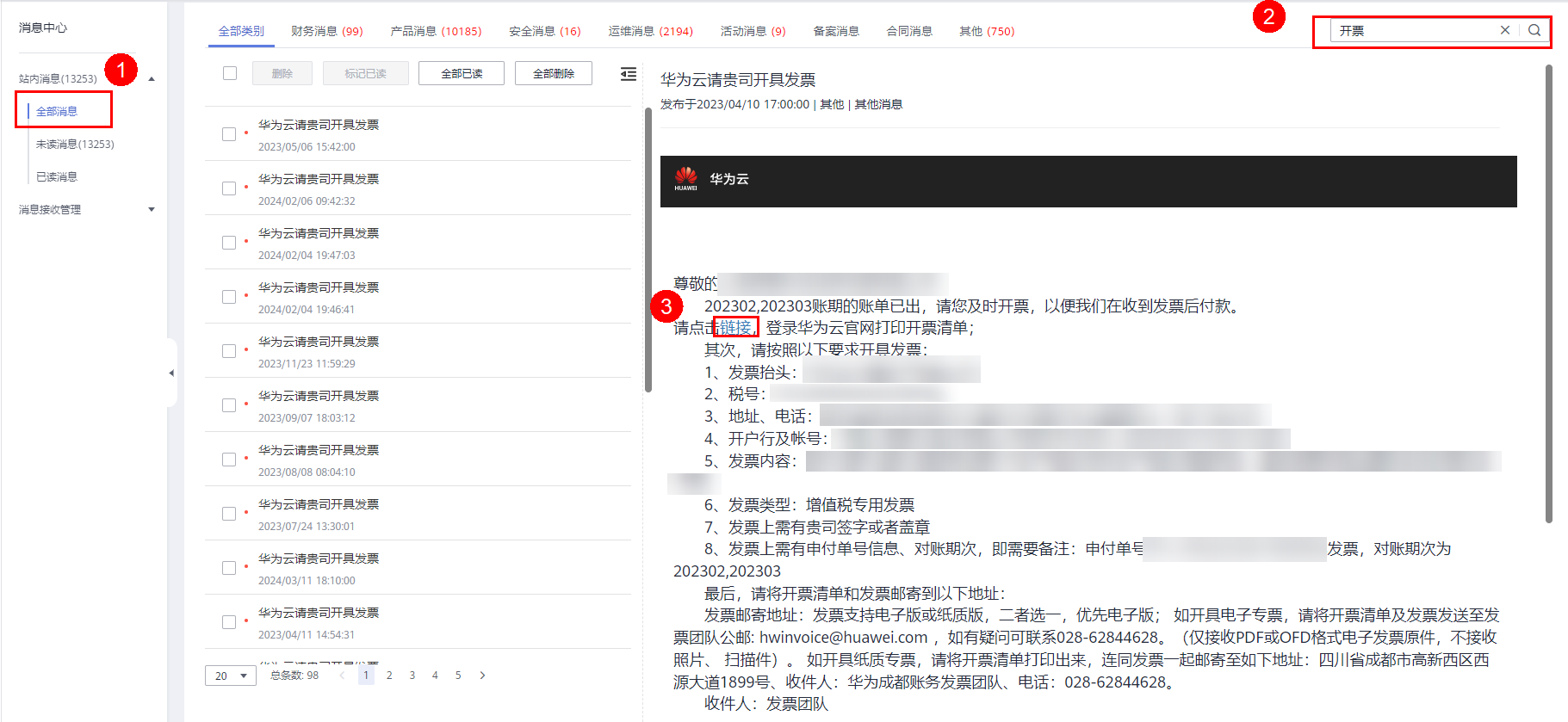Screen dimensions: 1568x722
Task: Select 未读消息(13253) in sidebar
Action: (x=75, y=144)
